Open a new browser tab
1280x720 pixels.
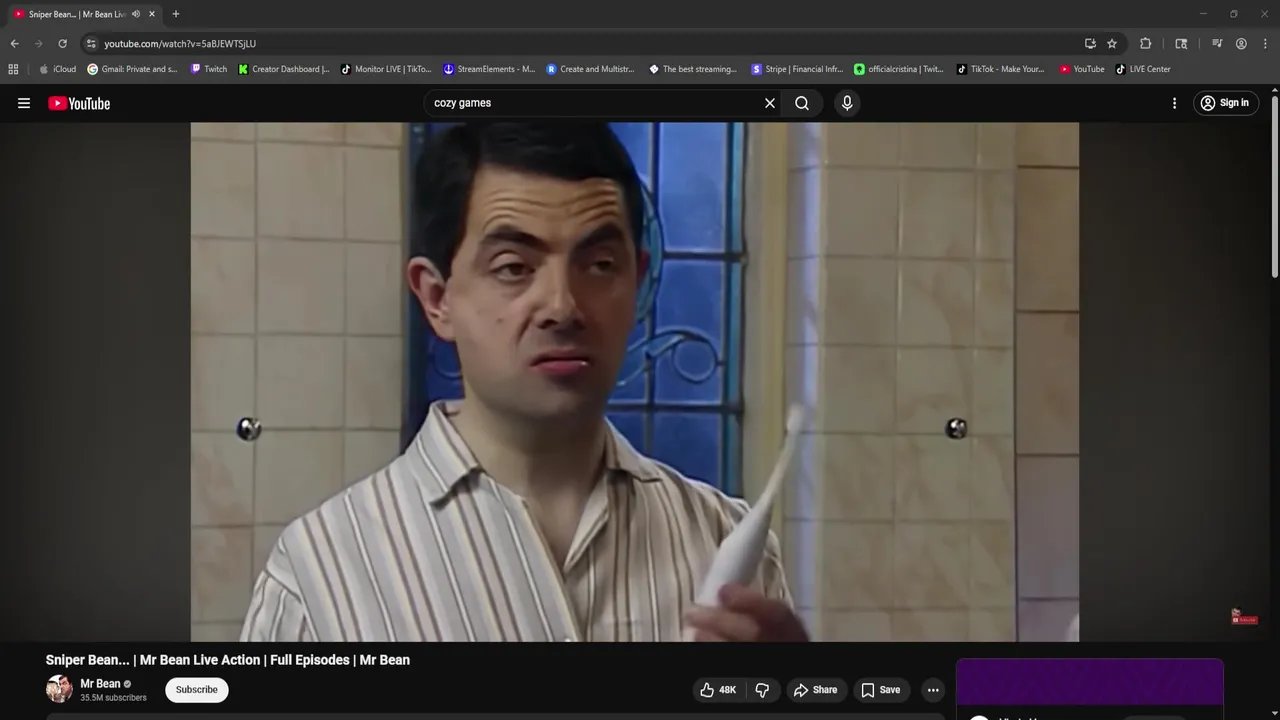click(176, 14)
